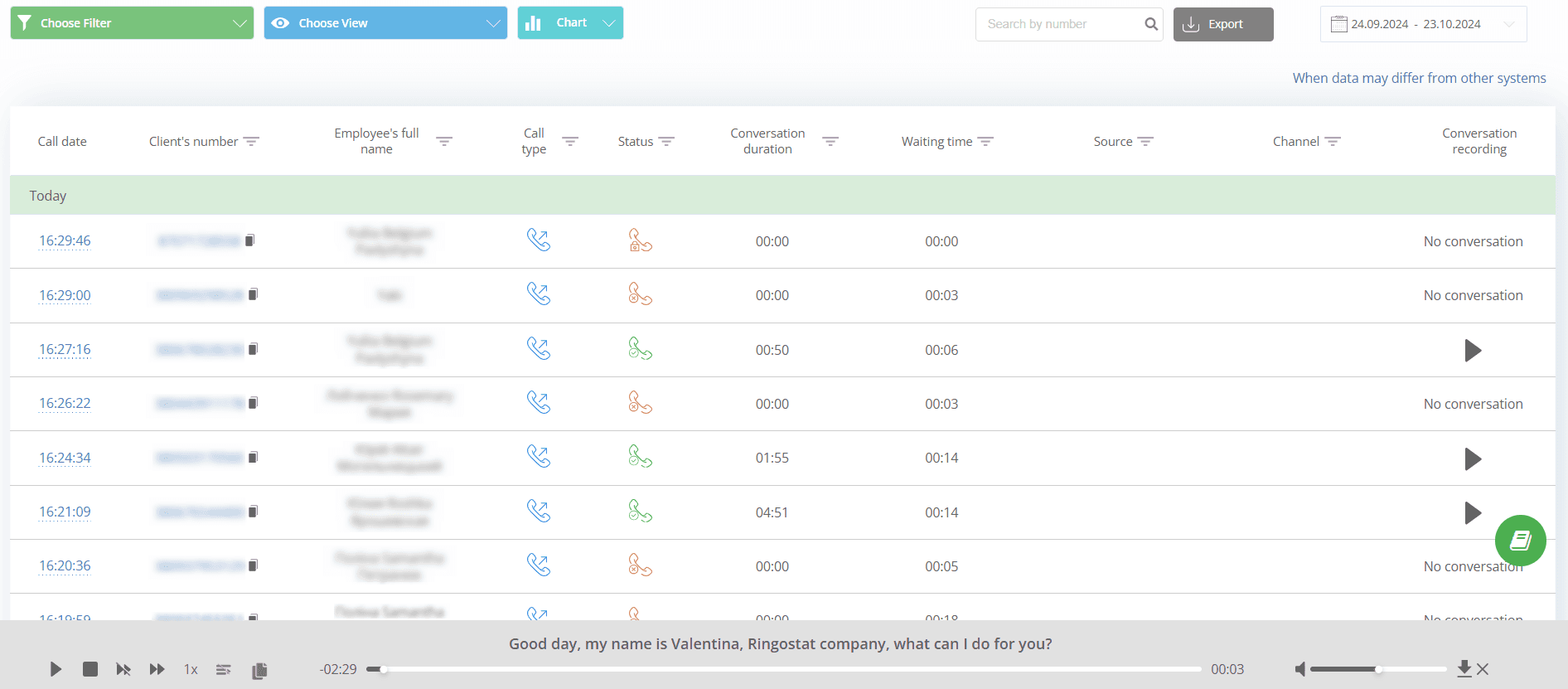Download the call recording
Screen dimensions: 1568x689
click(1464, 668)
